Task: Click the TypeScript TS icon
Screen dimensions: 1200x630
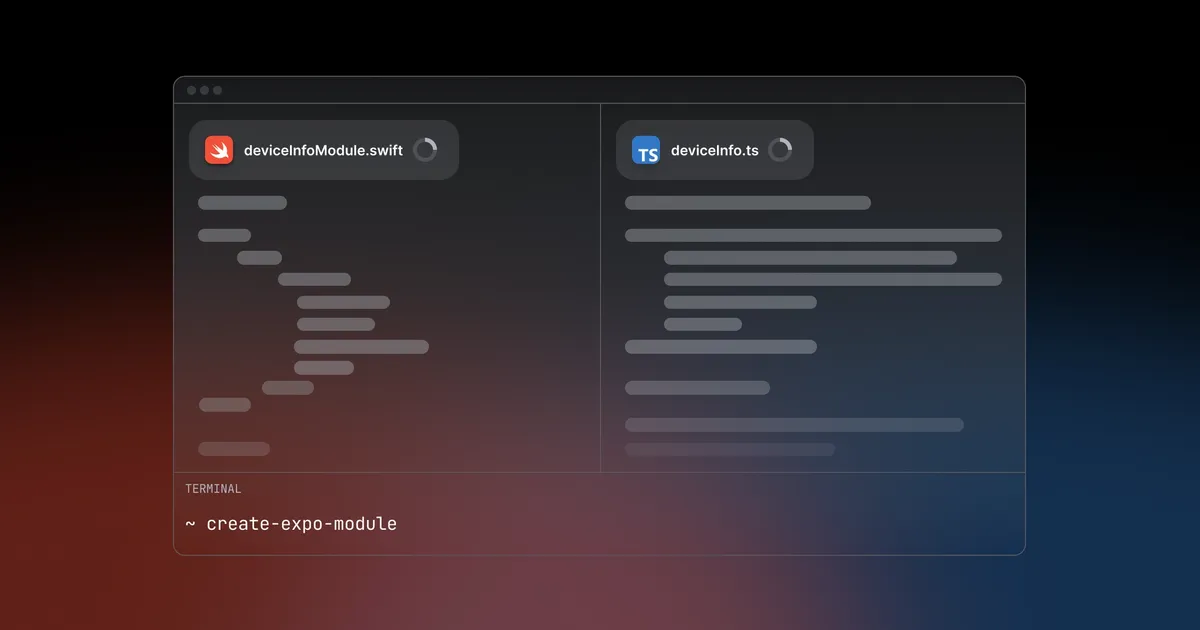Action: click(x=646, y=150)
